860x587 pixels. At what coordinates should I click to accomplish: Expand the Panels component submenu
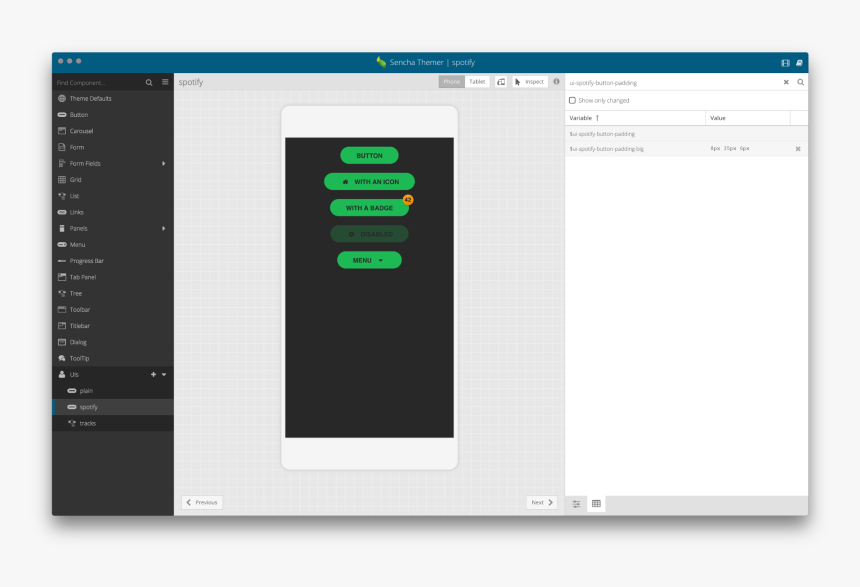point(166,228)
